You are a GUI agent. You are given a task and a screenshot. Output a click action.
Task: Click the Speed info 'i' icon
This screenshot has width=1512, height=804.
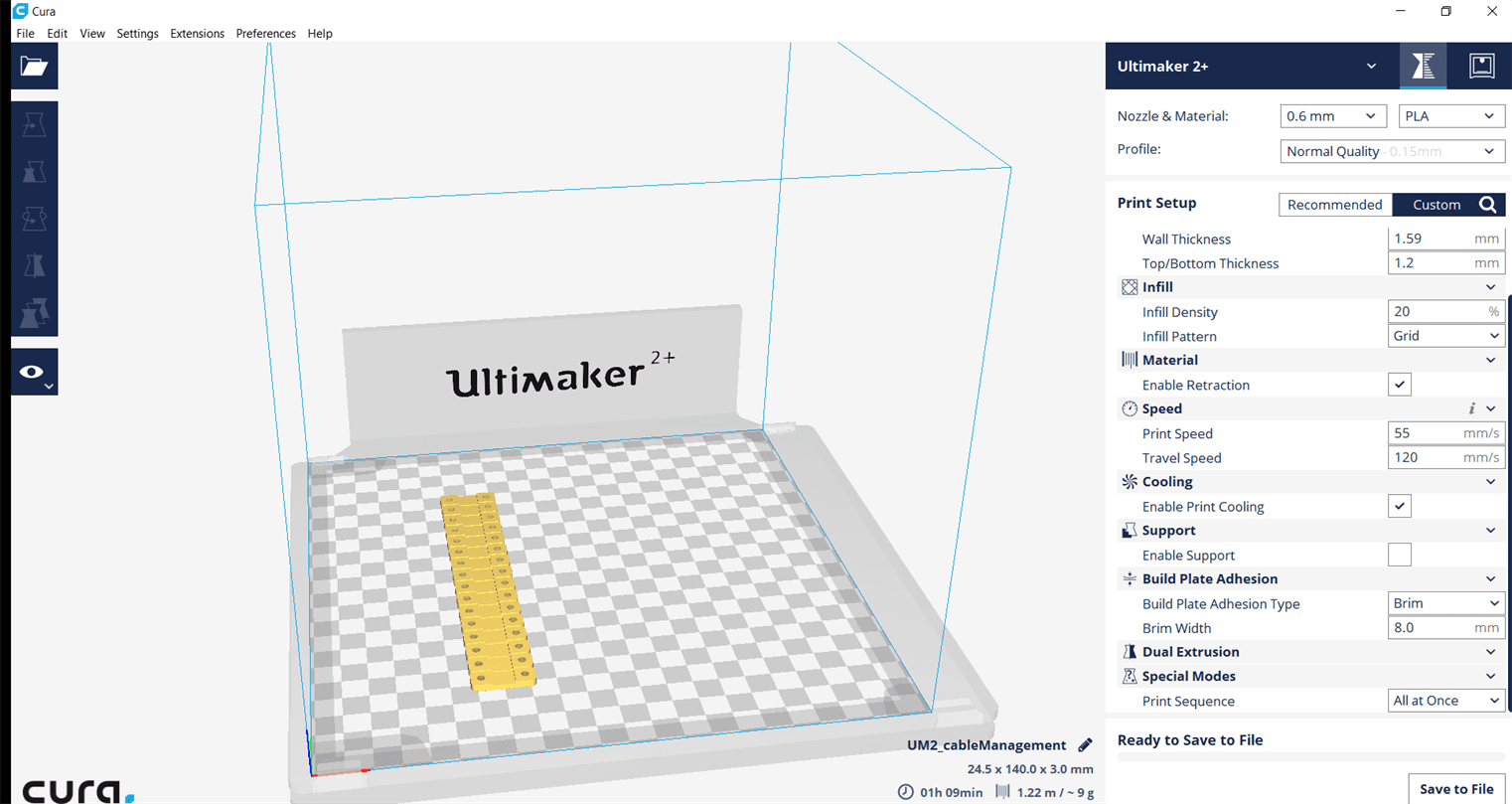(1471, 408)
